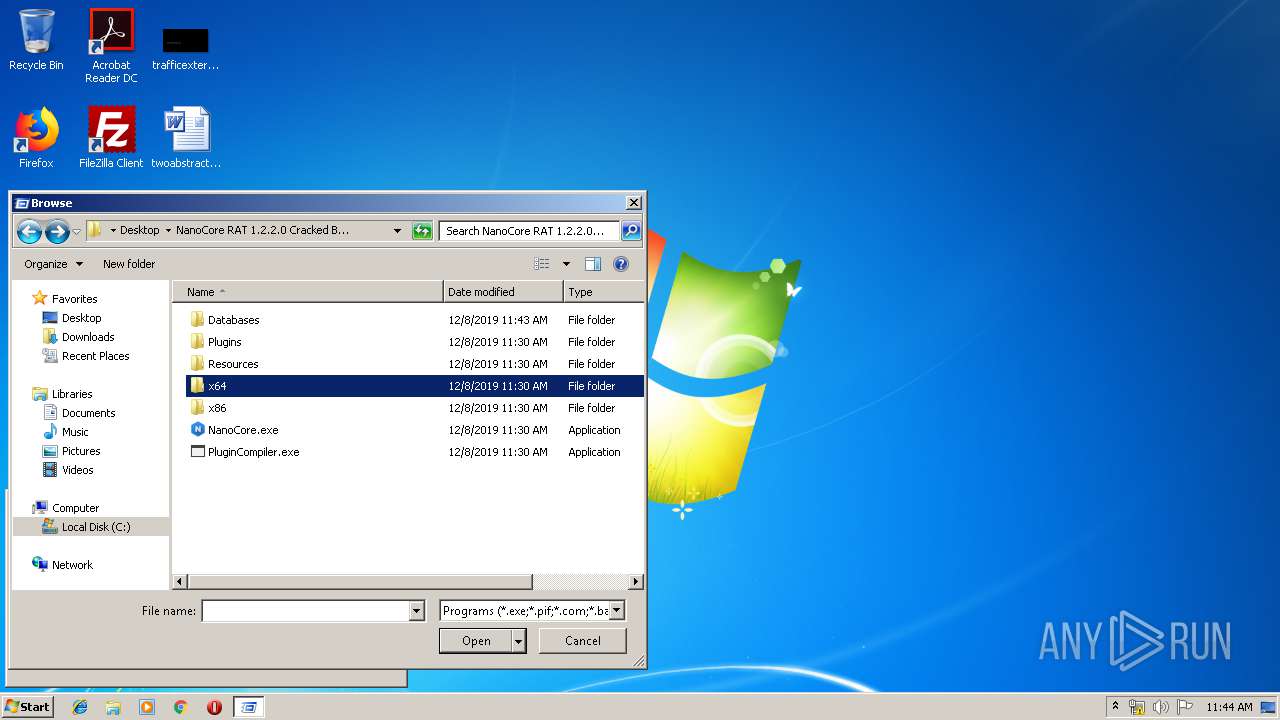Open Recycle Bin on the desktop
1280x720 pixels.
pyautogui.click(x=36, y=40)
